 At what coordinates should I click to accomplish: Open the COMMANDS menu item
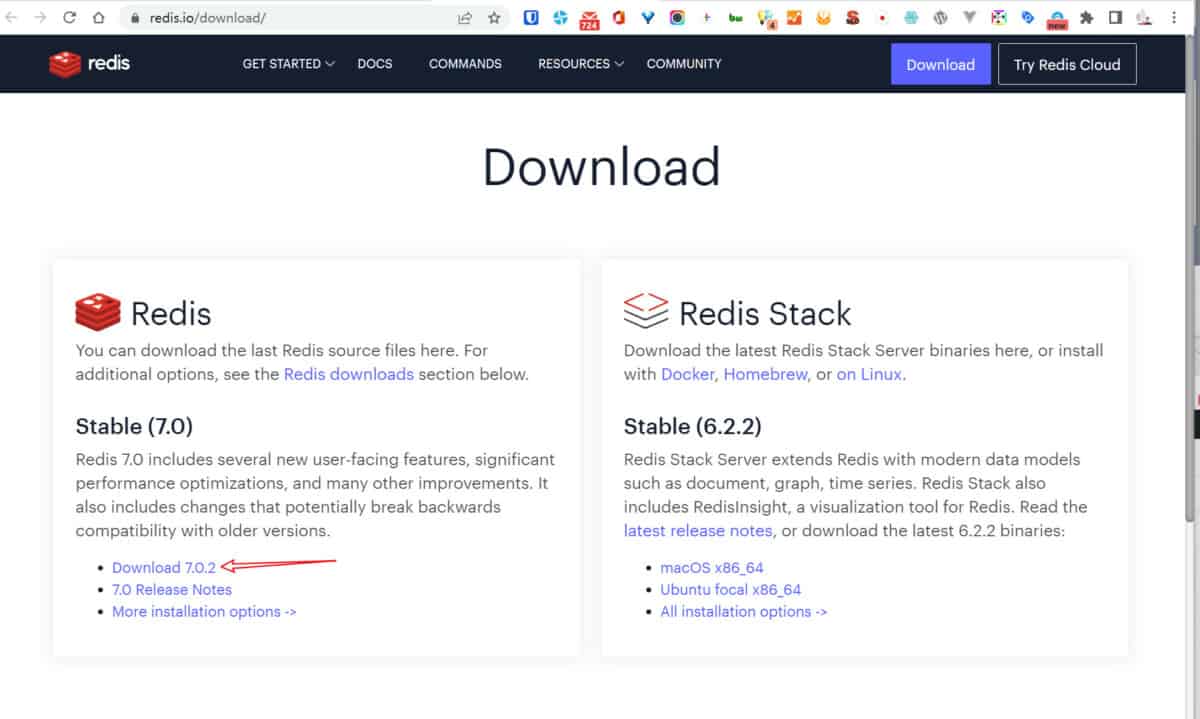(x=465, y=64)
